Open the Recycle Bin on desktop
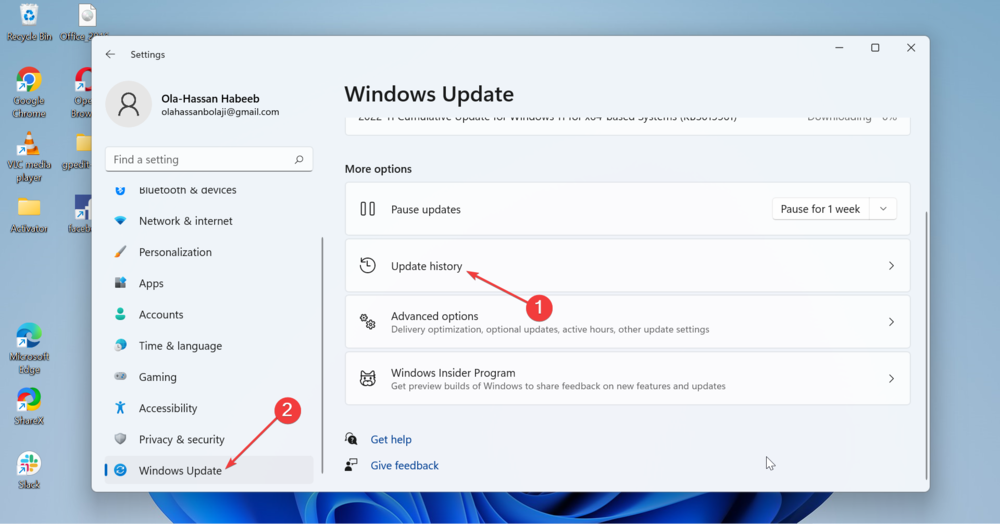 pos(29,22)
